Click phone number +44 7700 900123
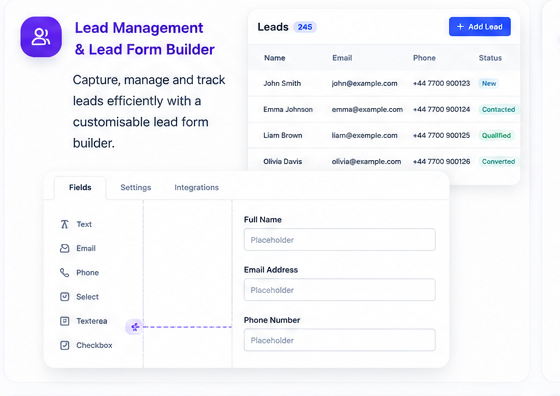The image size is (560, 396). tap(441, 83)
